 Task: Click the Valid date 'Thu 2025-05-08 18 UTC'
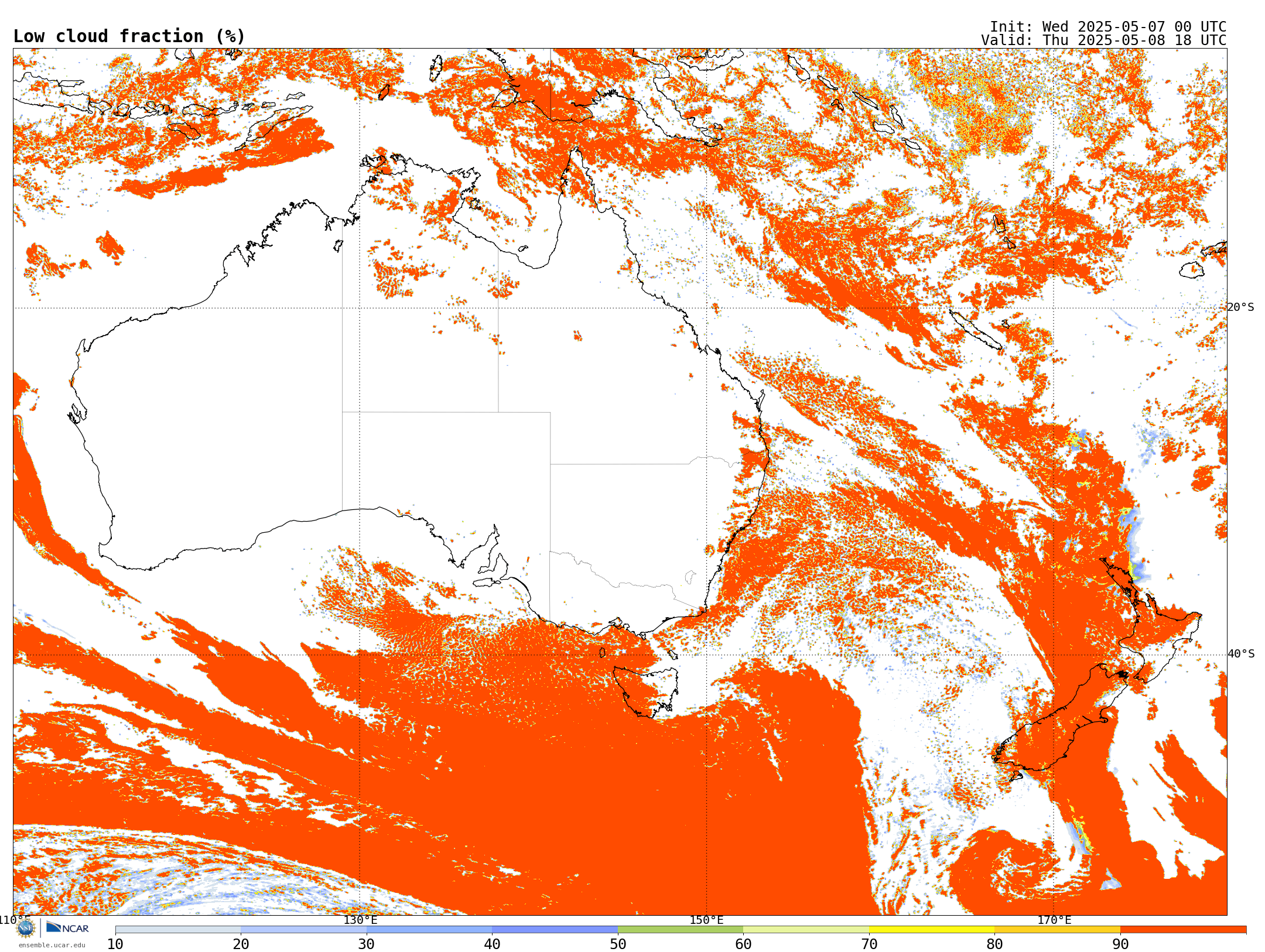(1134, 40)
